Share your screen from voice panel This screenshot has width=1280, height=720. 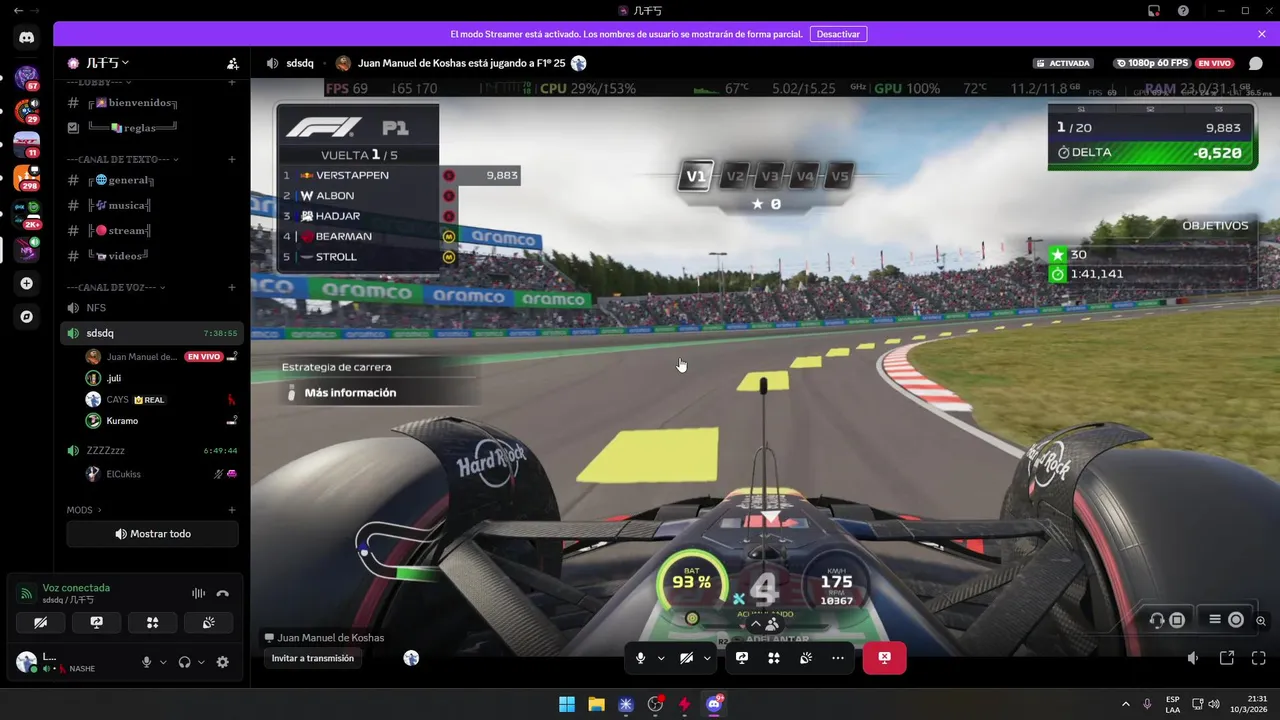(x=97, y=622)
